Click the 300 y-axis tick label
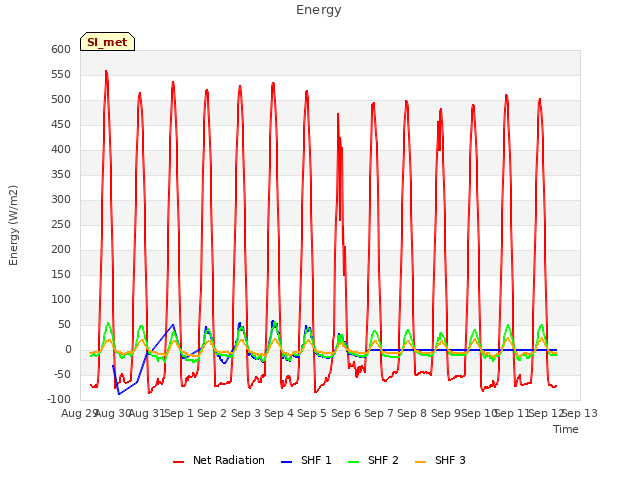This screenshot has width=640, height=480. [61, 200]
